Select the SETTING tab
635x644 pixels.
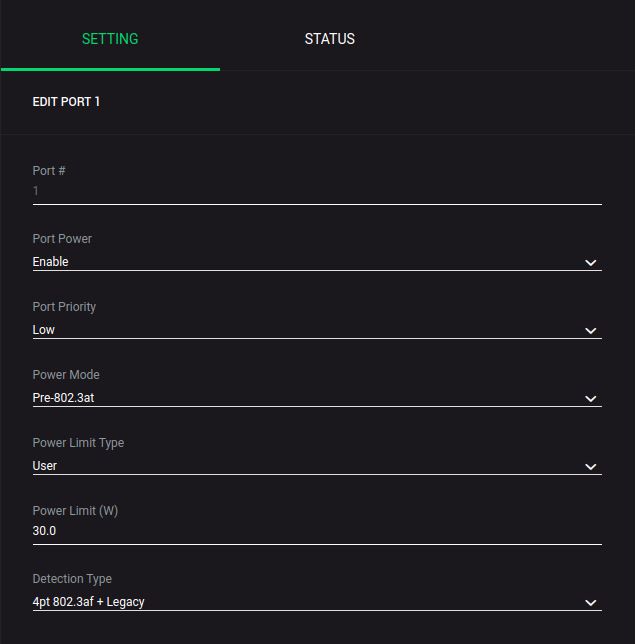pyautogui.click(x=110, y=39)
